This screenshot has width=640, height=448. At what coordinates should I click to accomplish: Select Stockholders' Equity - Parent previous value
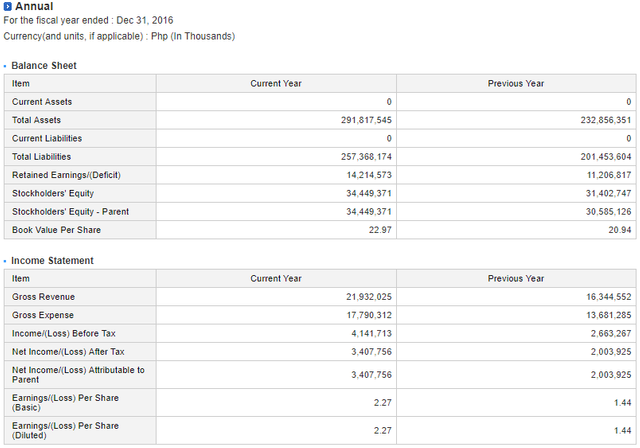click(609, 212)
